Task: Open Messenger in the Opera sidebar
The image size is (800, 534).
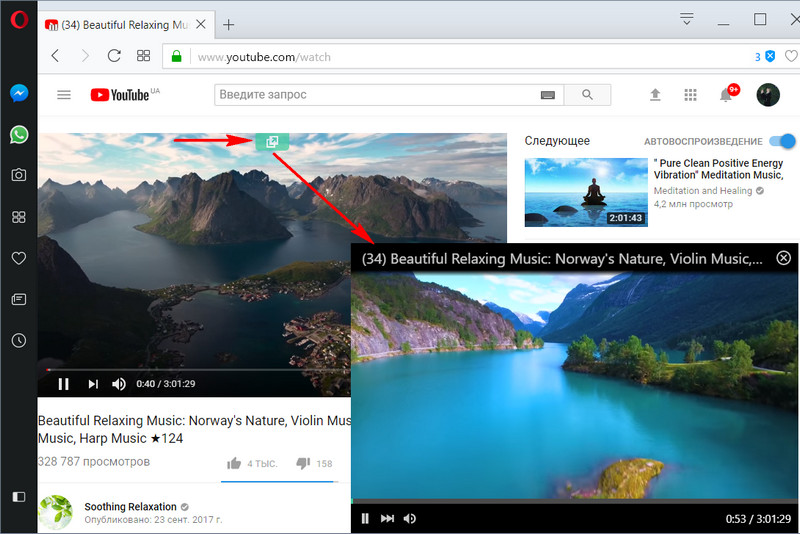Action: click(x=18, y=93)
